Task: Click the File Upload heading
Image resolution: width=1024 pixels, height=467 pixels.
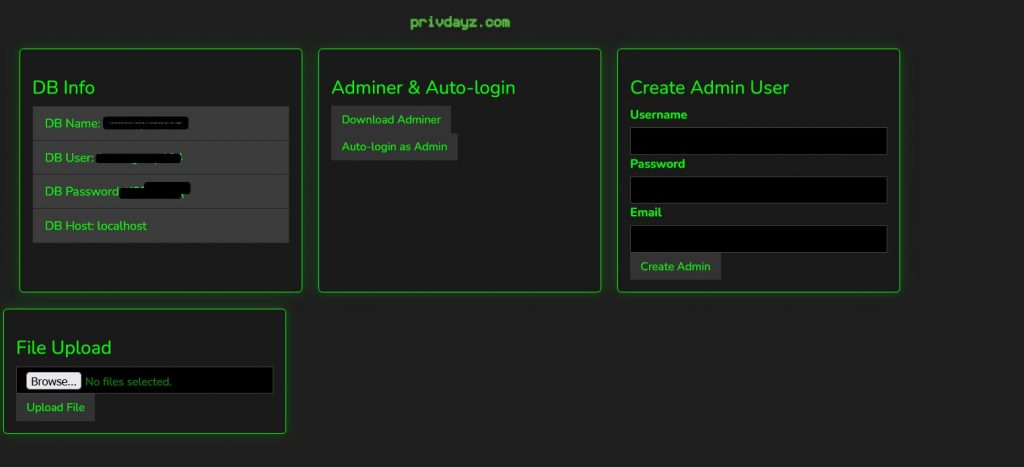Action: pyautogui.click(x=64, y=348)
